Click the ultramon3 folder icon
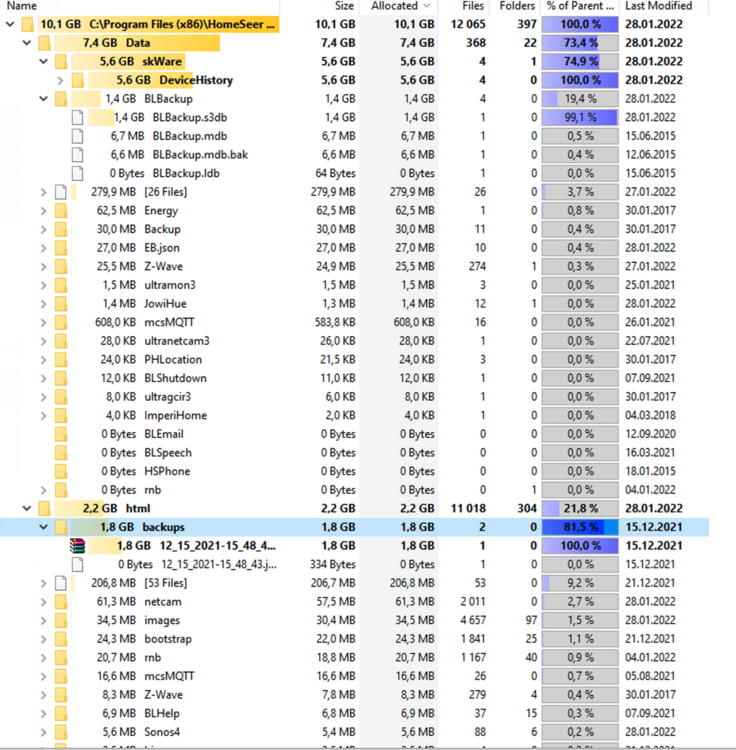Image resolution: width=736 pixels, height=750 pixels. pyautogui.click(x=61, y=285)
